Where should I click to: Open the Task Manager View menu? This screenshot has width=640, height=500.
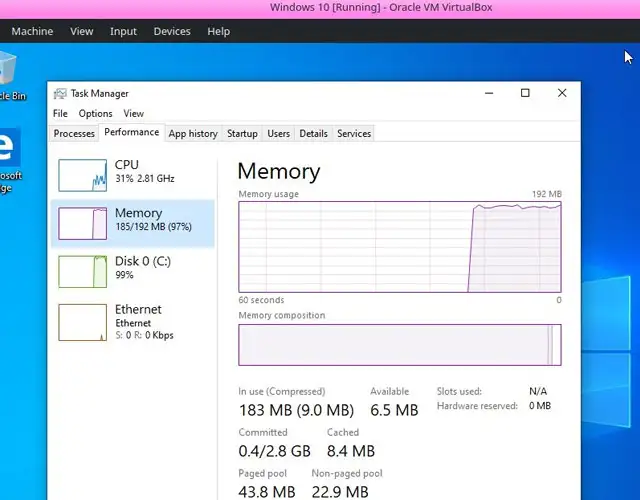click(133, 114)
